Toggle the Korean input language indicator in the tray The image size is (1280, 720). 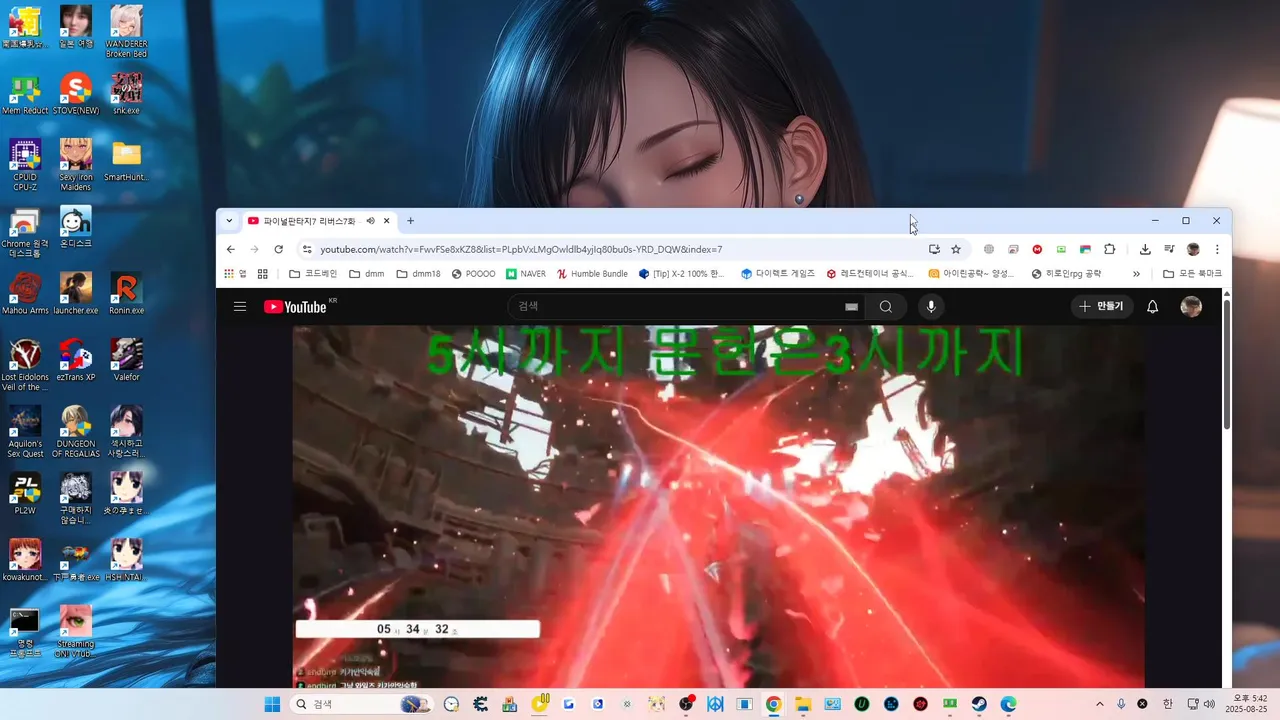[x=1167, y=704]
